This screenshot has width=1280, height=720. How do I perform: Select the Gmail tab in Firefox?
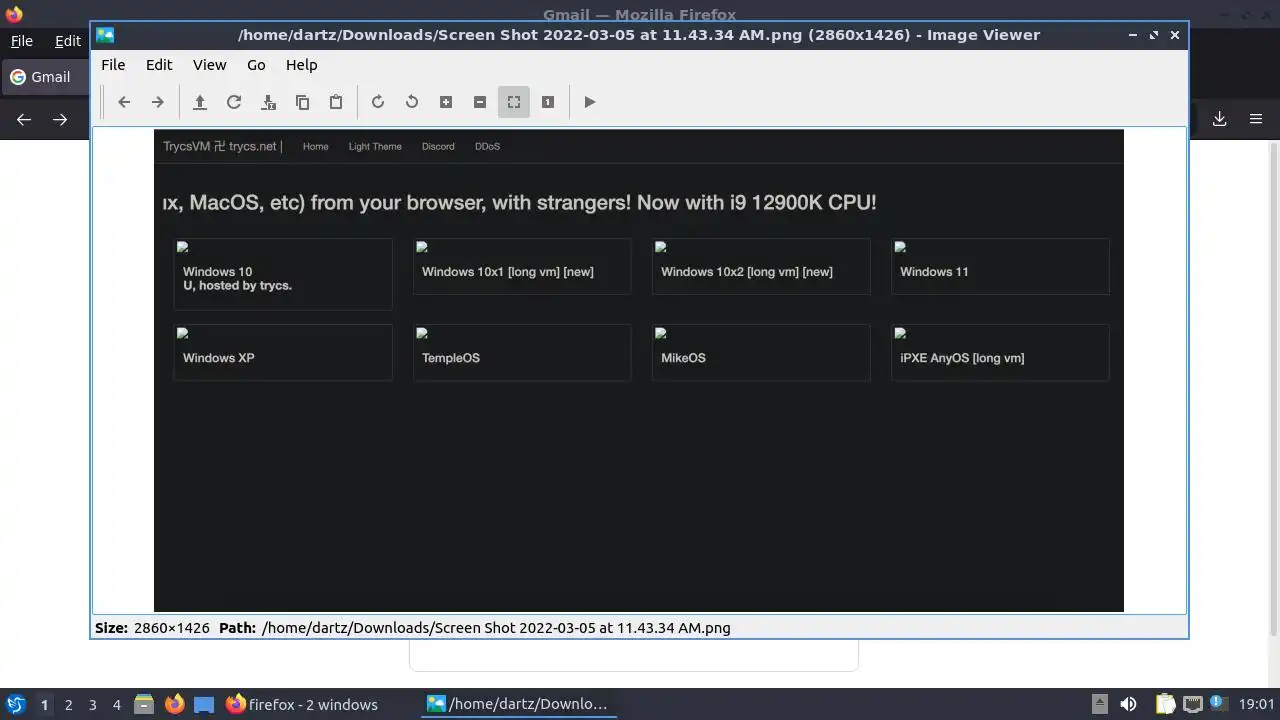[x=45, y=77]
